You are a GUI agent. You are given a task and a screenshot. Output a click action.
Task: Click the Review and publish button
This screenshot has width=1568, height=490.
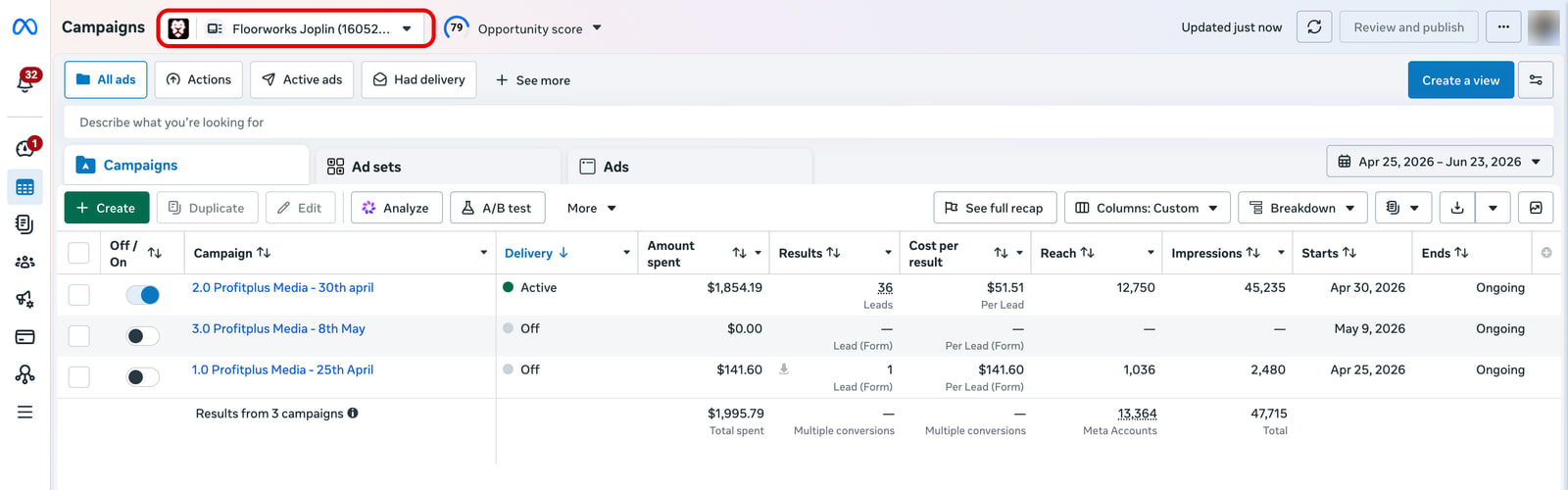(x=1408, y=27)
